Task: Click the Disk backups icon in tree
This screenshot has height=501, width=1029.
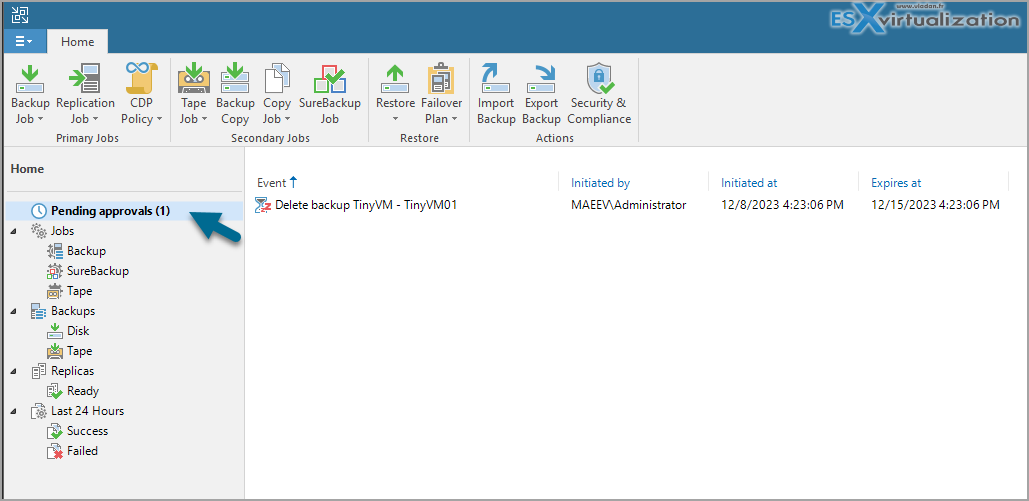Action: pos(55,331)
